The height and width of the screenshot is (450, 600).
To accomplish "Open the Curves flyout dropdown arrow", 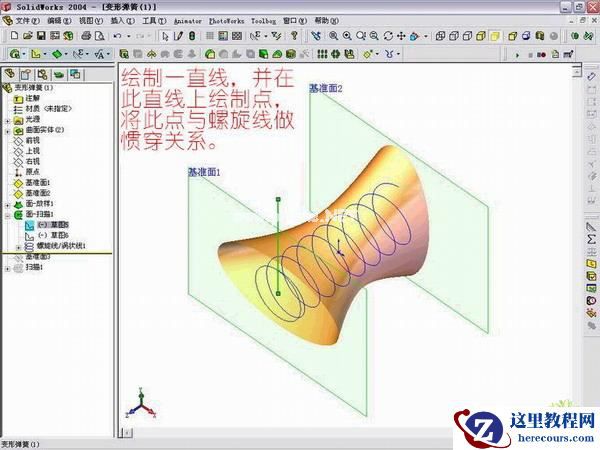I will point(398,54).
